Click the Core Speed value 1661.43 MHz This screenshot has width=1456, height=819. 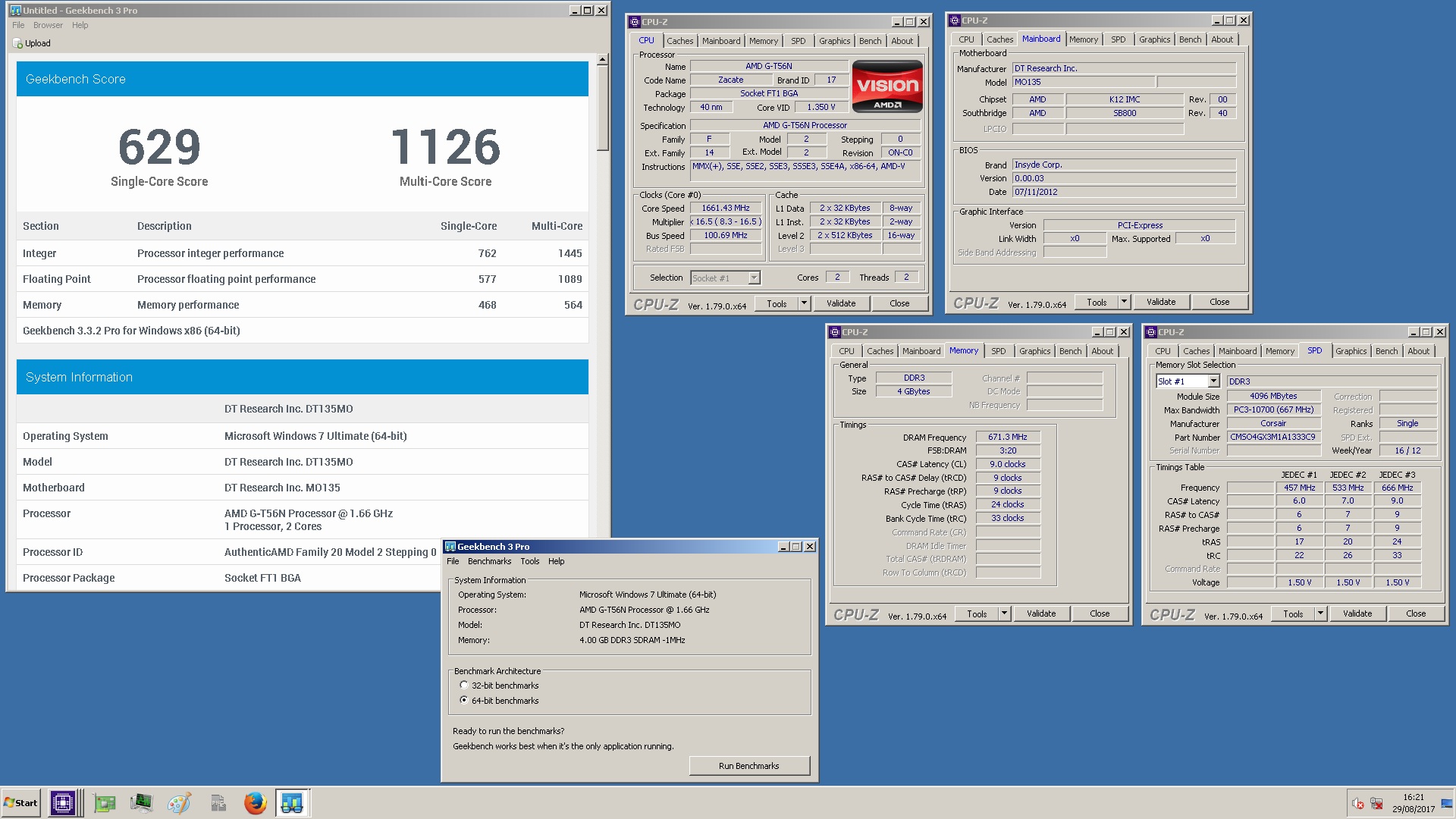point(726,209)
